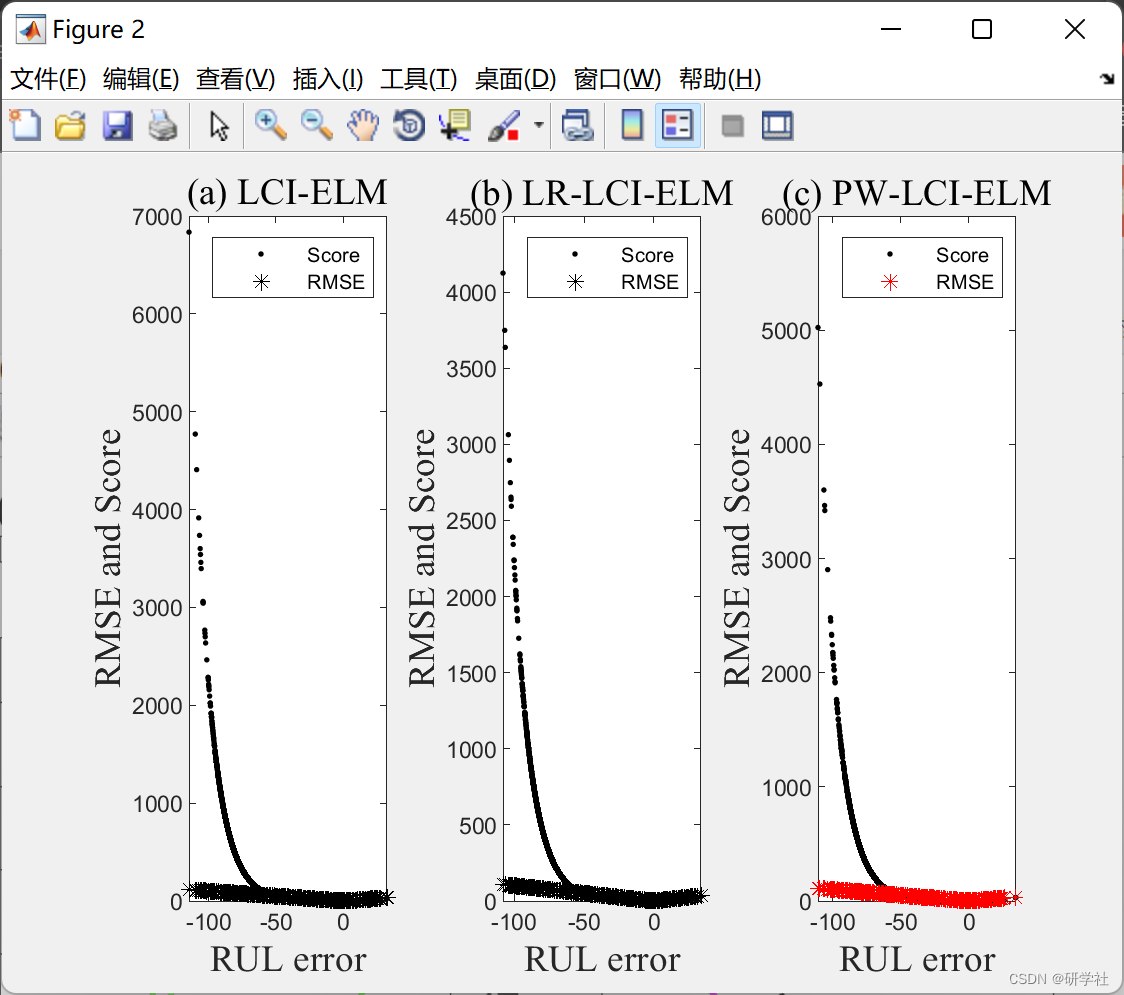1124x995 pixels.
Task: Open the 插入(I) menu
Action: click(327, 79)
